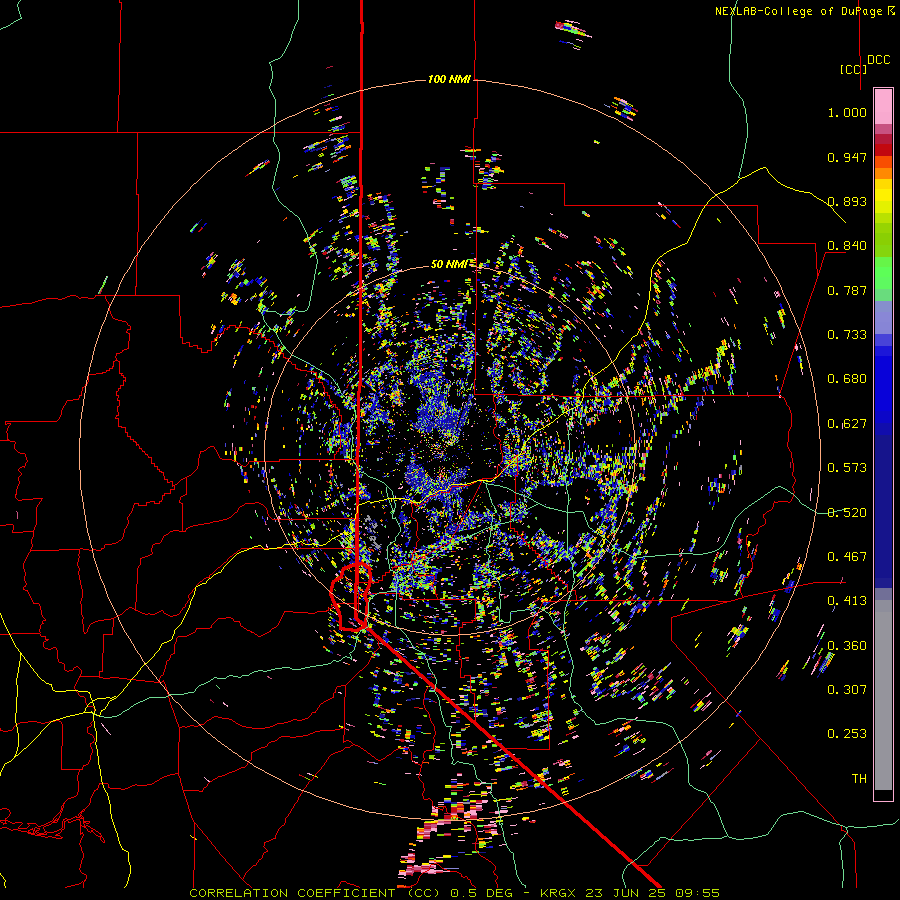This screenshot has height=900, width=900.
Task: Click the [CC] label above the color scale
Action: (853, 69)
